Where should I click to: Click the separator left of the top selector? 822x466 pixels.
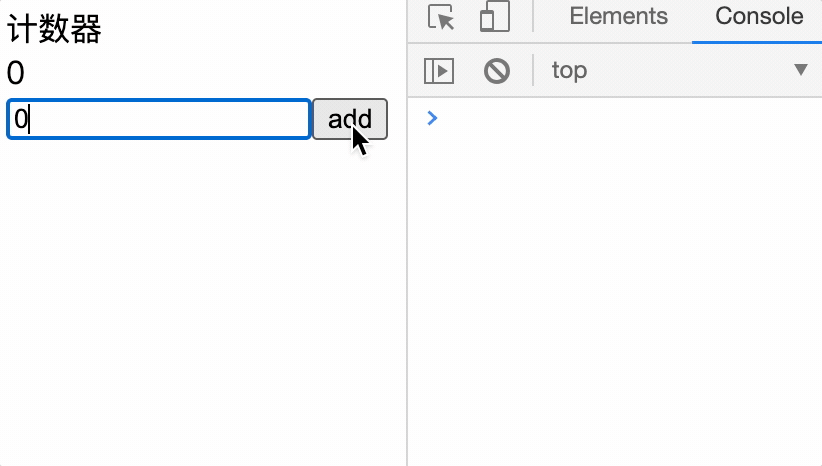tap(532, 70)
